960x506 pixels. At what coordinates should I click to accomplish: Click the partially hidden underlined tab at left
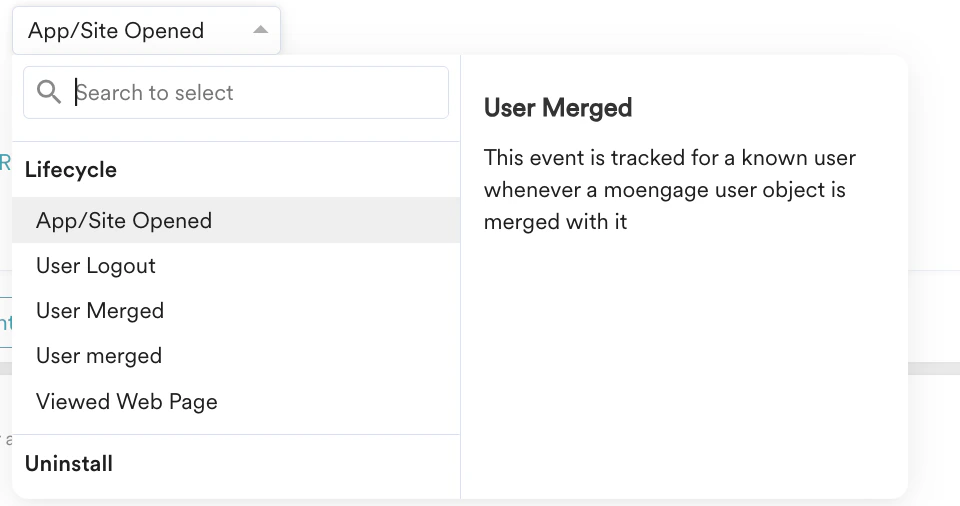(5, 323)
